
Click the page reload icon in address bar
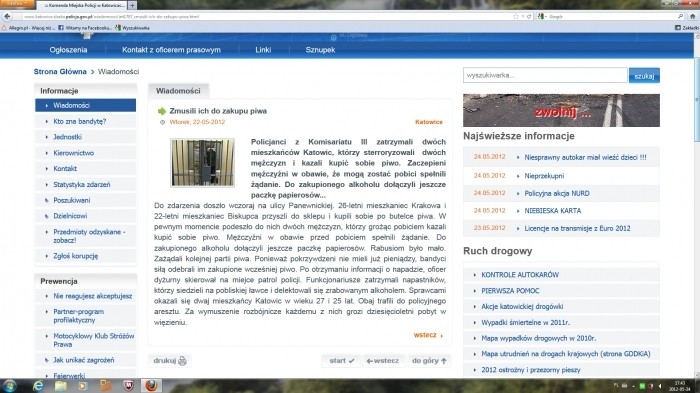point(529,17)
